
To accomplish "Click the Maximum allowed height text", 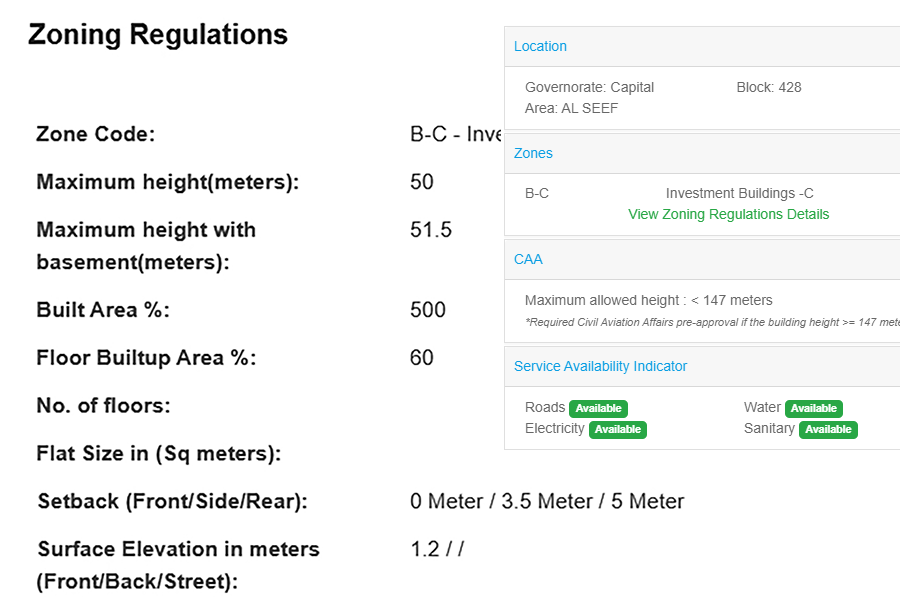I will click(649, 300).
